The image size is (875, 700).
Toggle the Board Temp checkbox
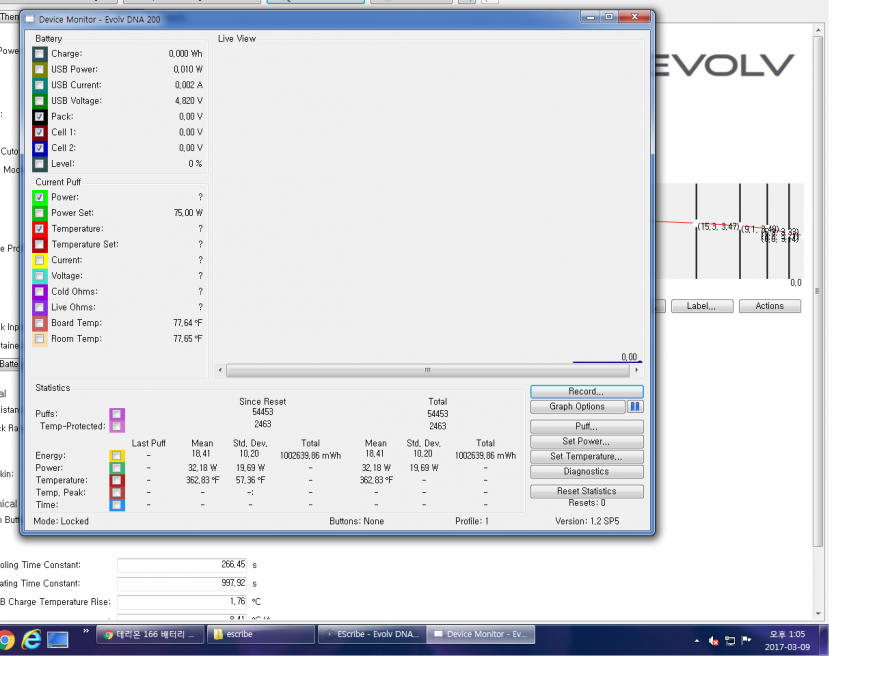[x=39, y=323]
